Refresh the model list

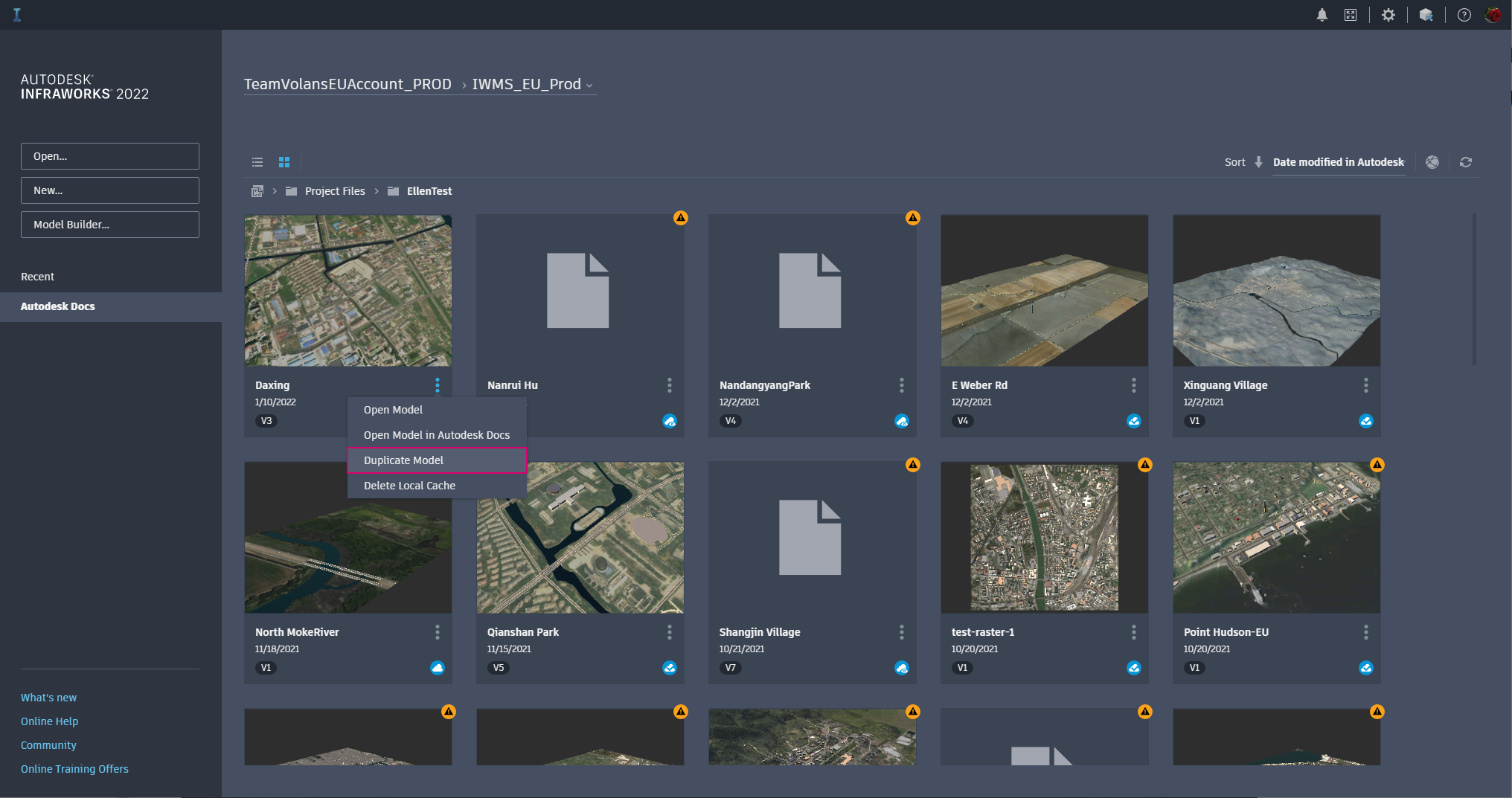click(1465, 161)
